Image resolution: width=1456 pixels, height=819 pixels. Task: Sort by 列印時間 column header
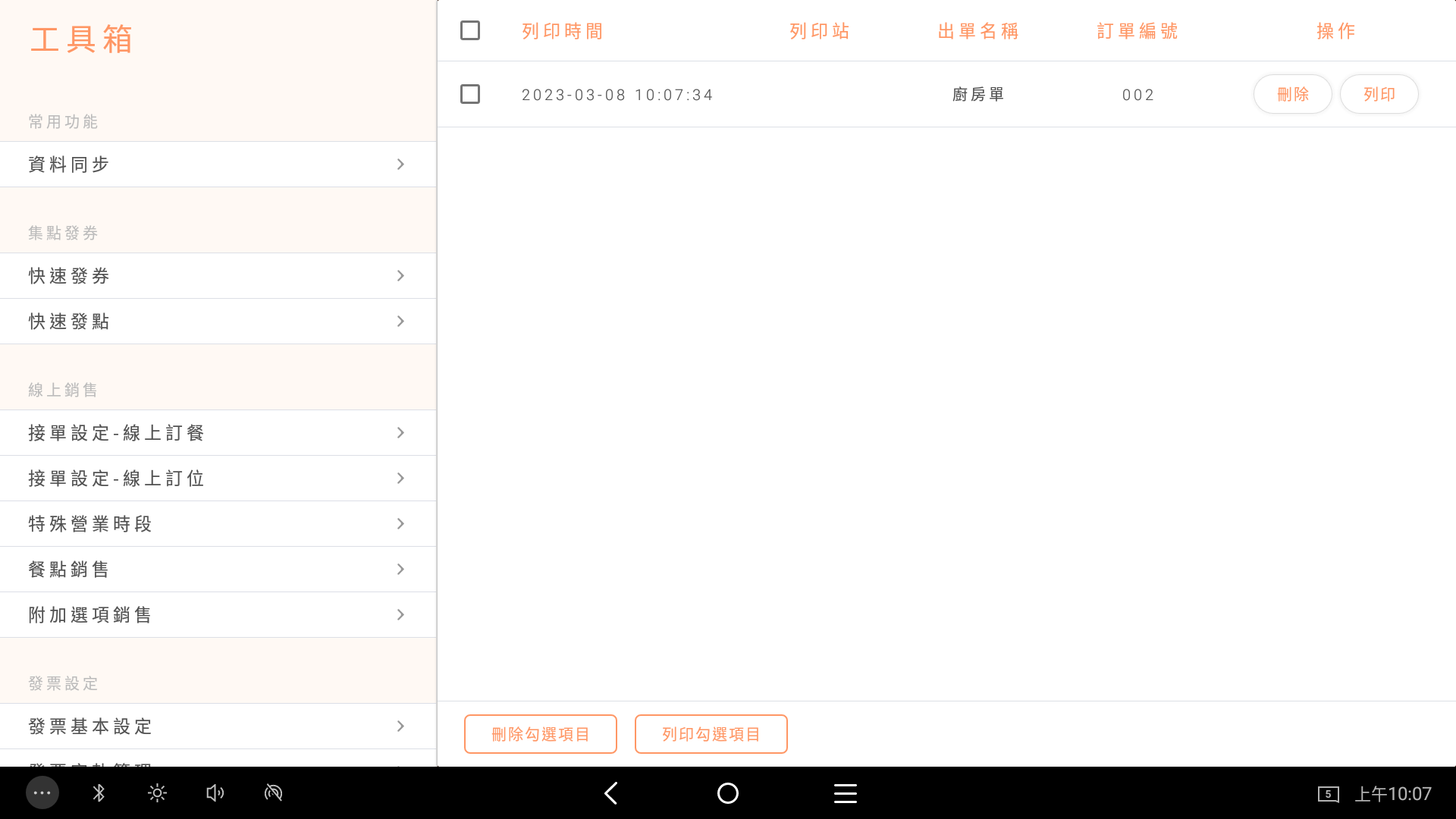(563, 31)
